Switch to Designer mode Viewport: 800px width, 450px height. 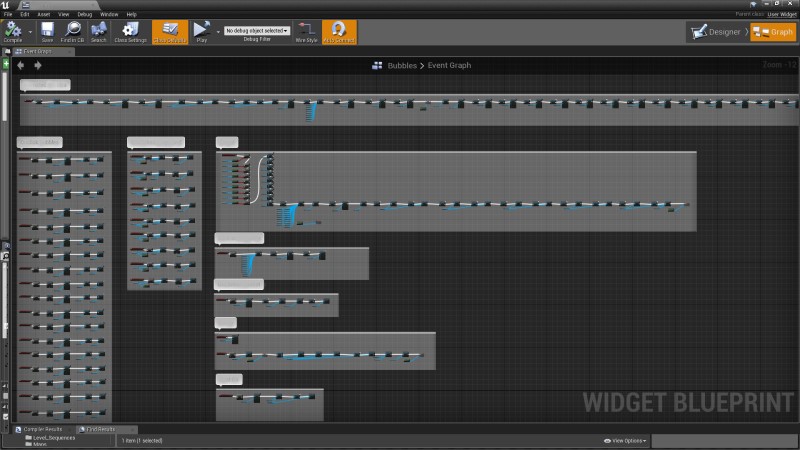(716, 32)
